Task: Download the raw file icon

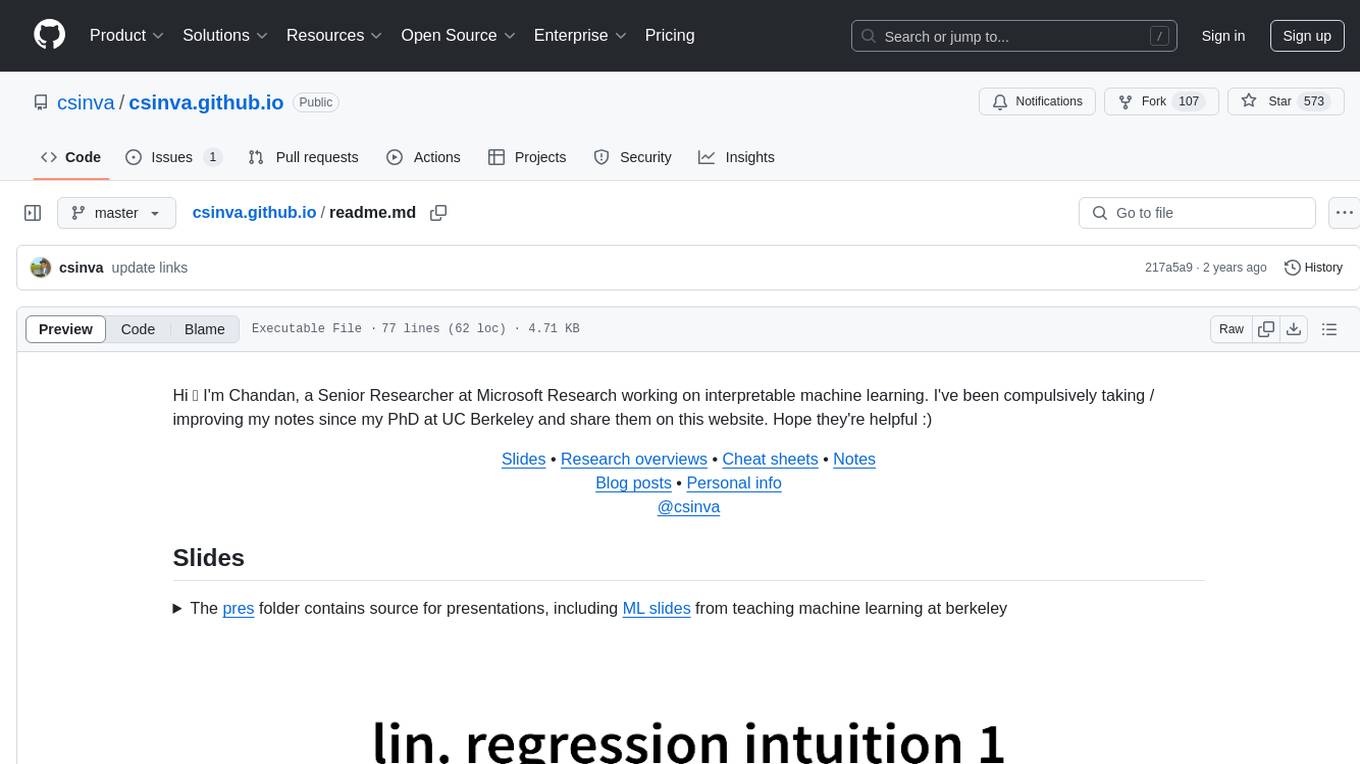Action: (1293, 329)
